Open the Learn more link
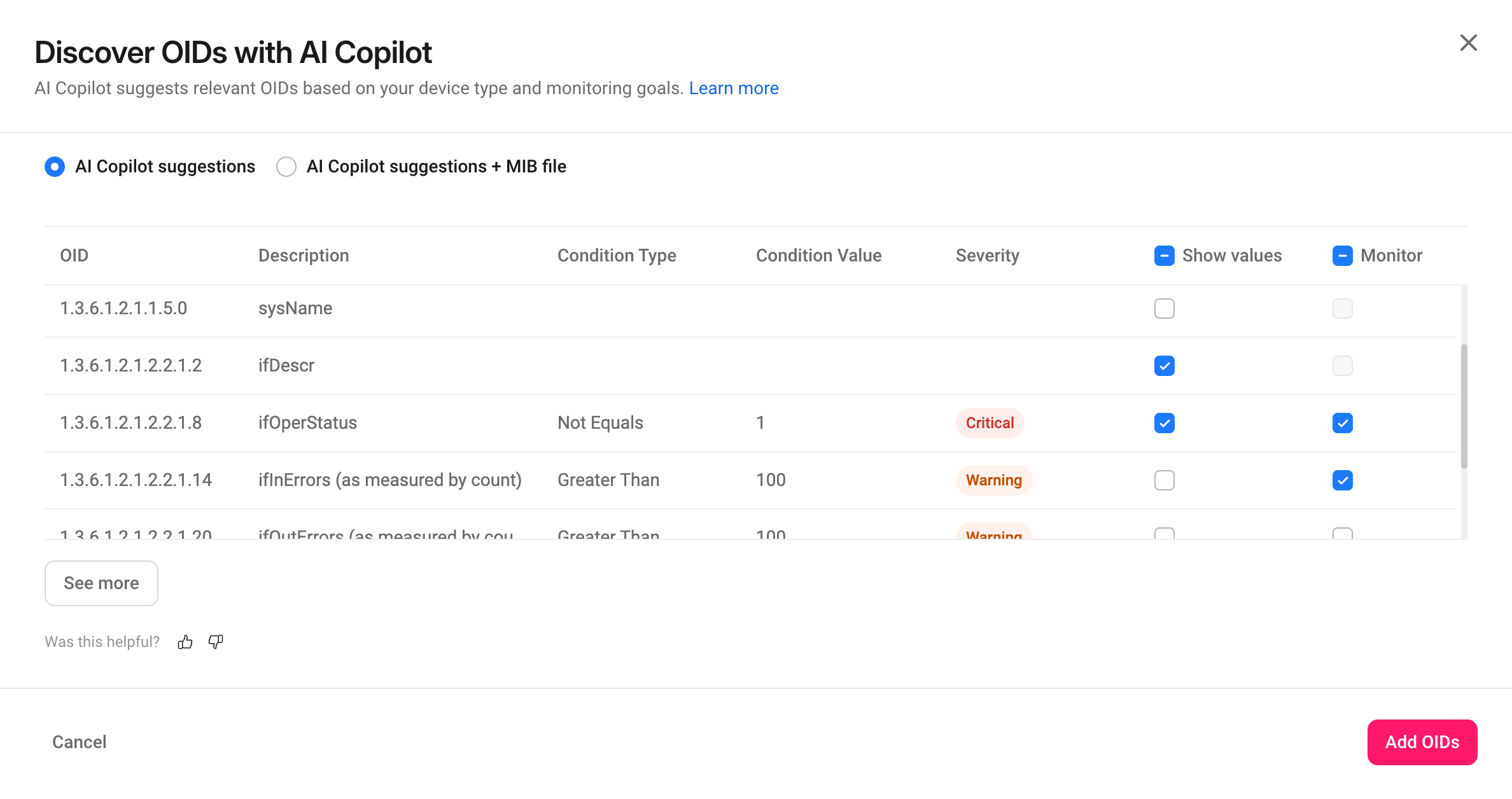Viewport: 1512px width, 799px height. tap(734, 88)
